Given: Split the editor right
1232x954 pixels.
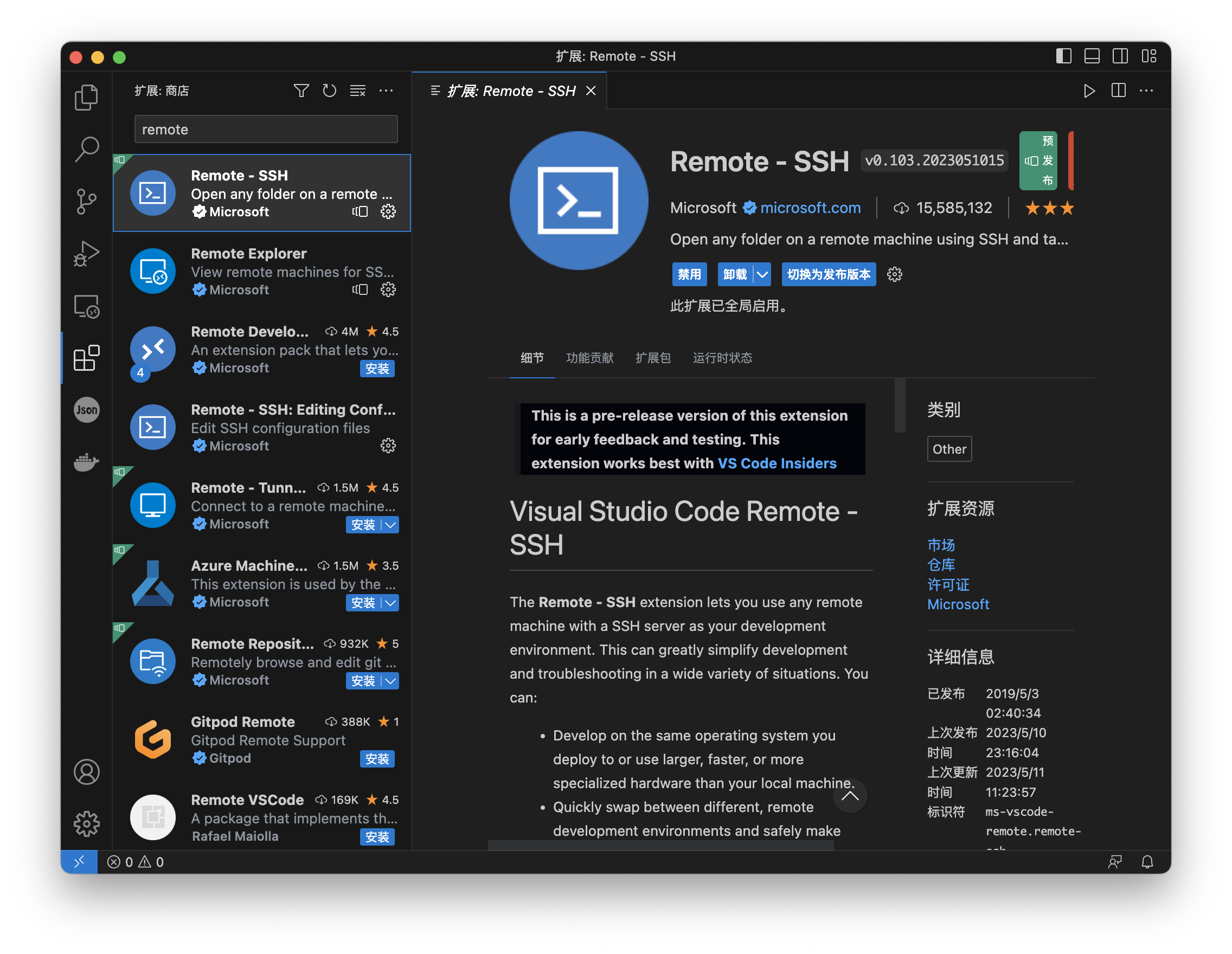Looking at the screenshot, I should tap(1118, 91).
